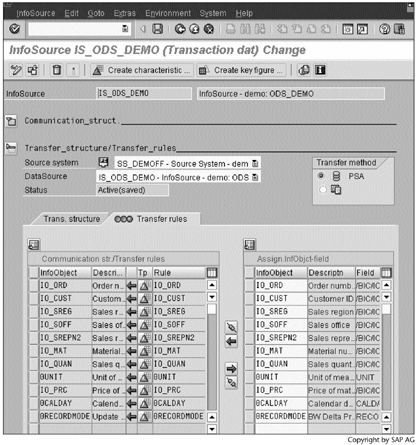Click the layout icon above Communication str. table
The image size is (416, 445).
pos(33,245)
